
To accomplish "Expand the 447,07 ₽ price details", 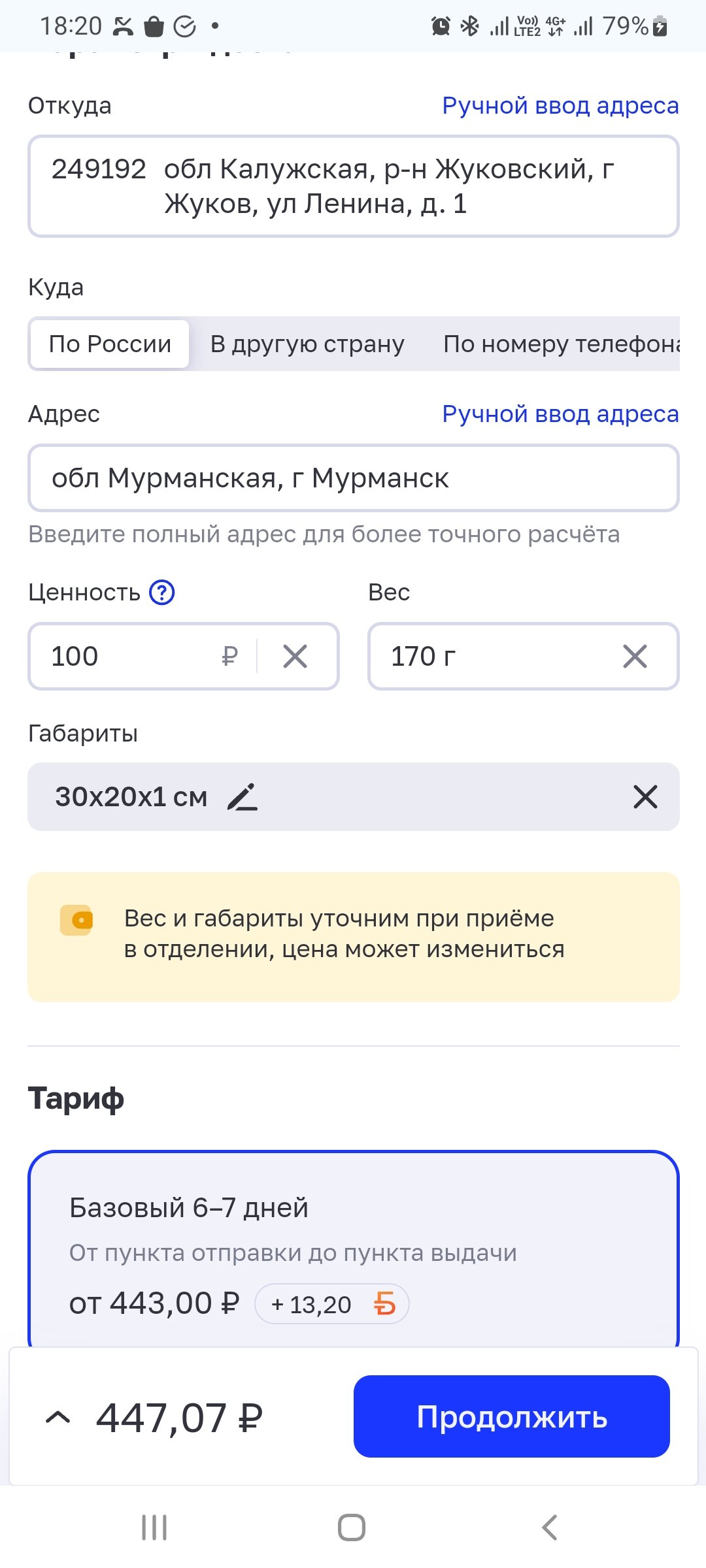I will (x=58, y=1416).
